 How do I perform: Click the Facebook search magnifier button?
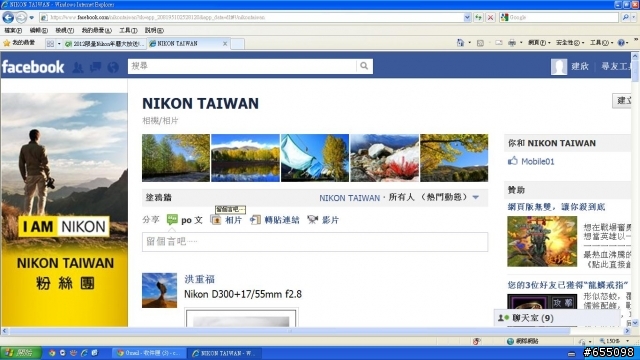click(x=364, y=66)
